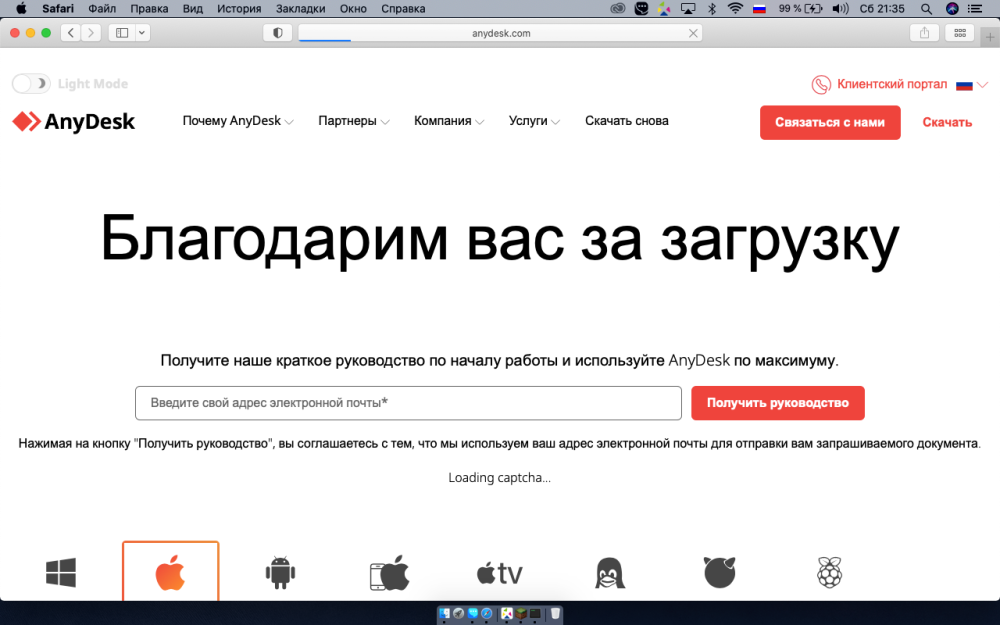The image size is (1000, 625).
Task: Open Trash in the Dock
Action: coord(555,614)
